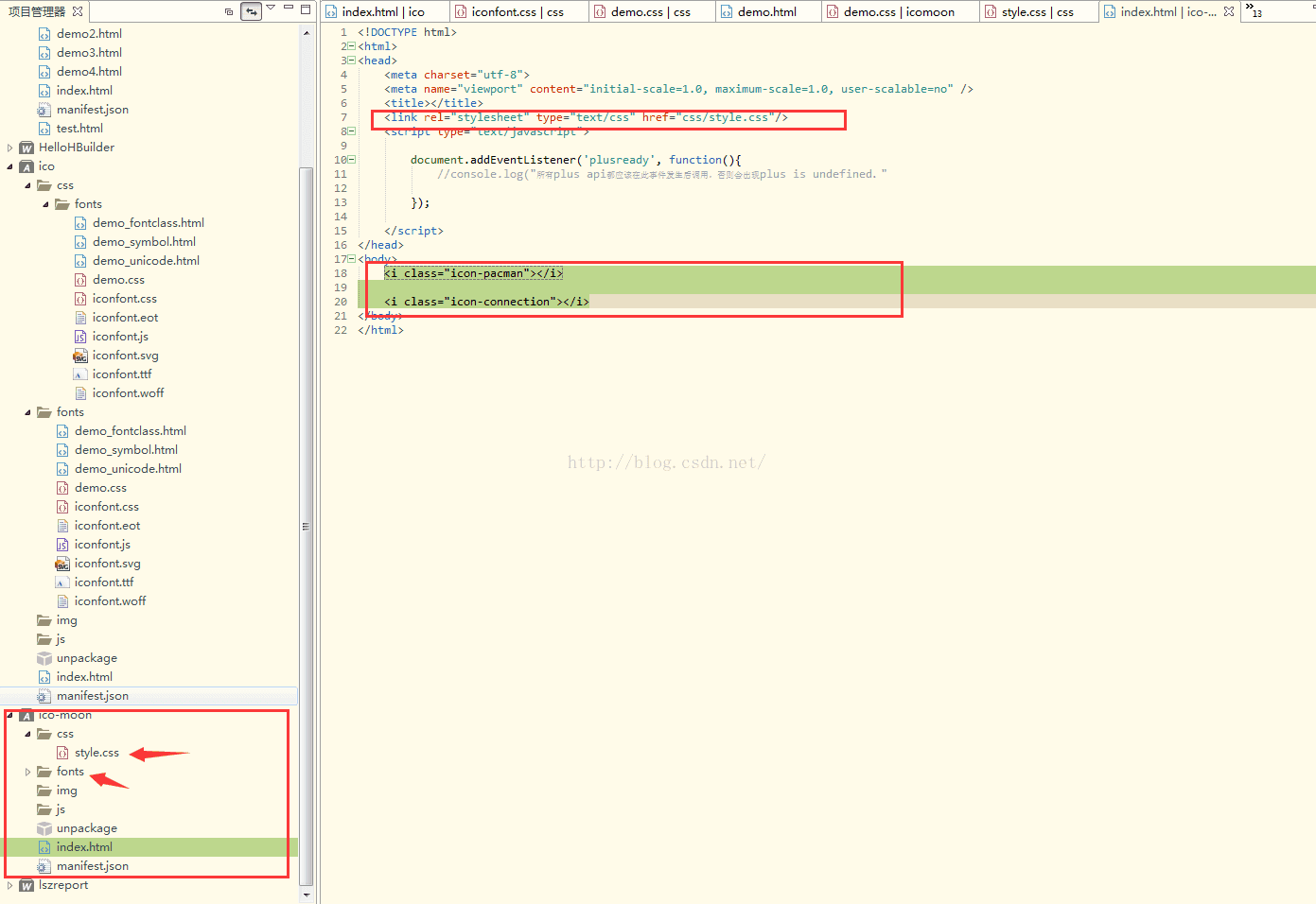Collapse the fonts folder directly under ico project
1316x904 pixels.
click(x=27, y=412)
